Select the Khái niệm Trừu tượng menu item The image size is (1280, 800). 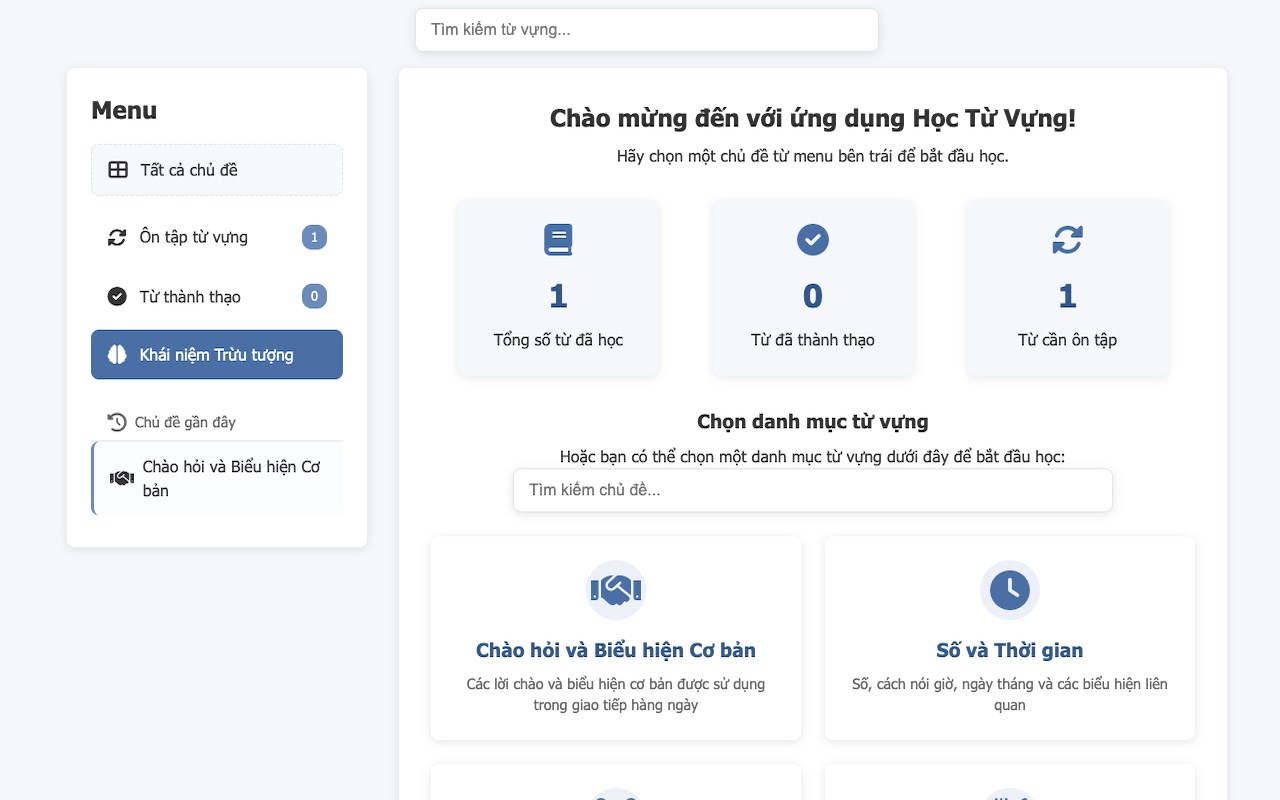pyautogui.click(x=216, y=355)
